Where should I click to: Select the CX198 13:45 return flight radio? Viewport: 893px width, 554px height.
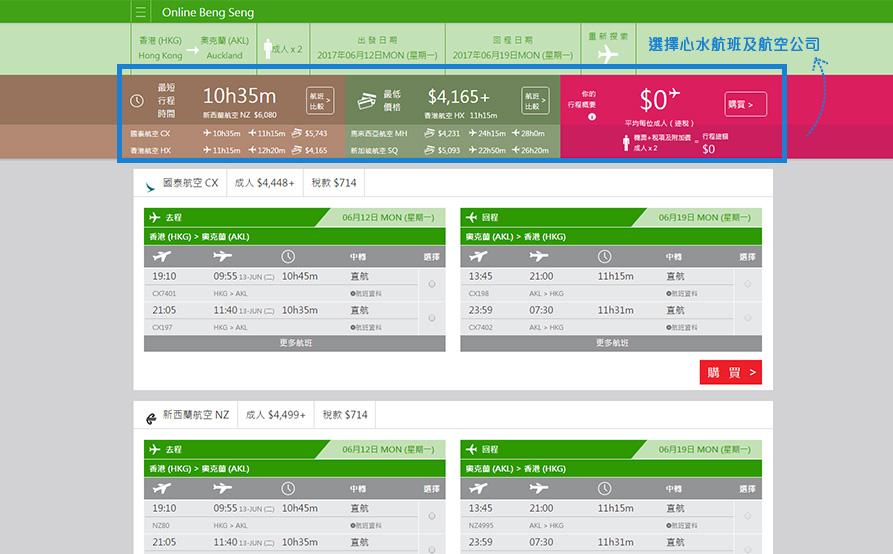(x=747, y=284)
